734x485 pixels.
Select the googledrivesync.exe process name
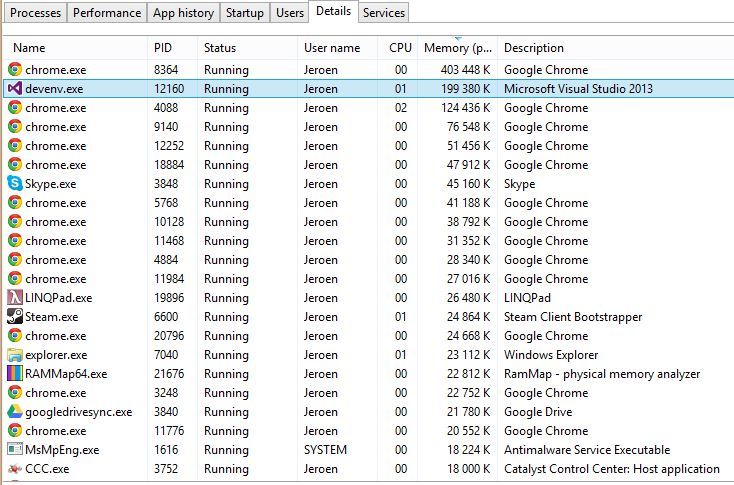79,412
